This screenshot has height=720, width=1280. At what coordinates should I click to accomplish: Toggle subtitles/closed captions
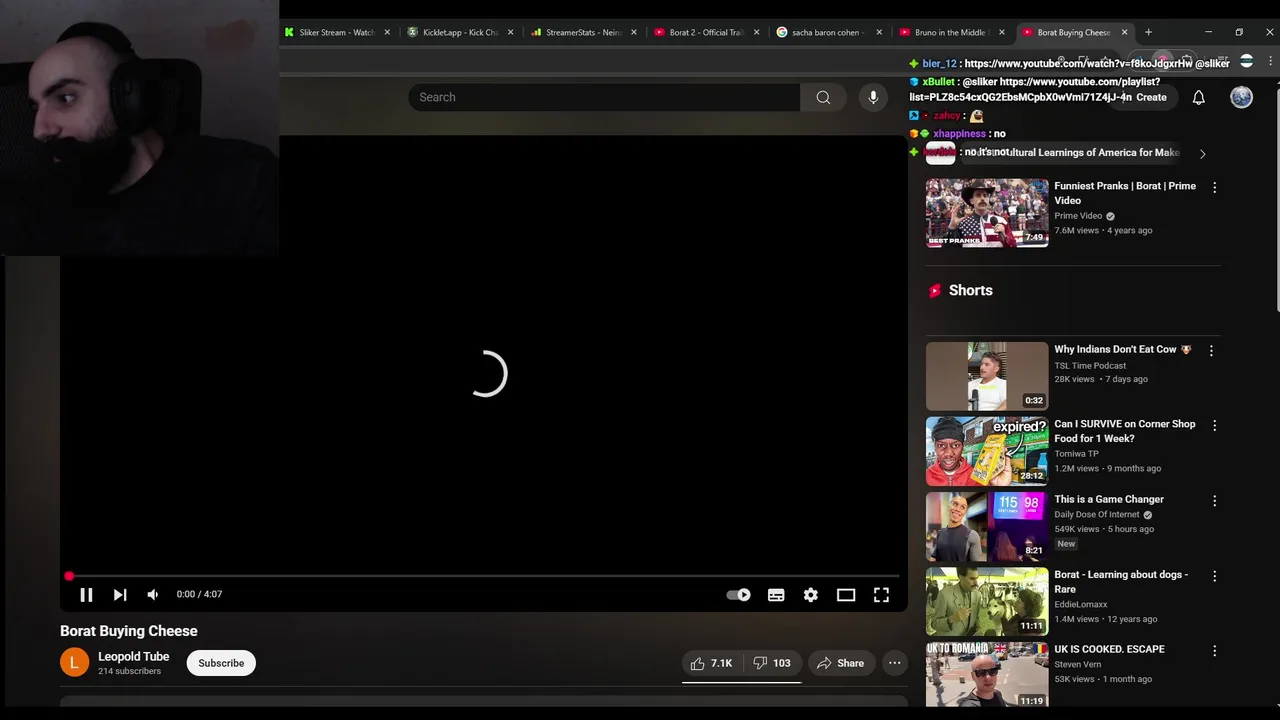point(776,594)
